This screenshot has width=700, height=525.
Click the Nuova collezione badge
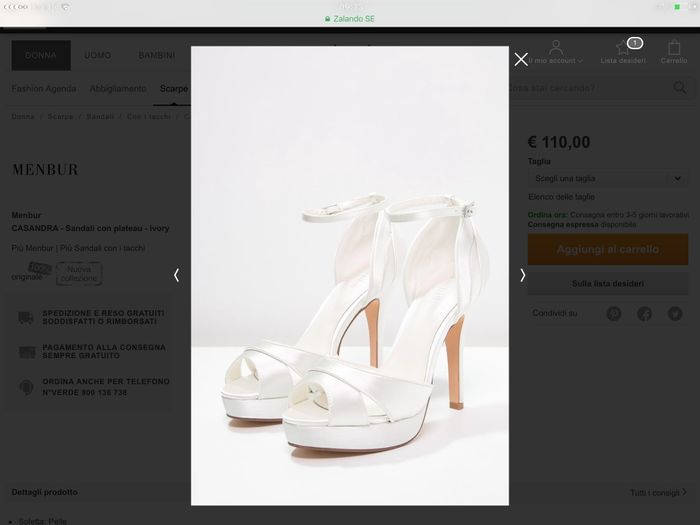click(x=79, y=274)
